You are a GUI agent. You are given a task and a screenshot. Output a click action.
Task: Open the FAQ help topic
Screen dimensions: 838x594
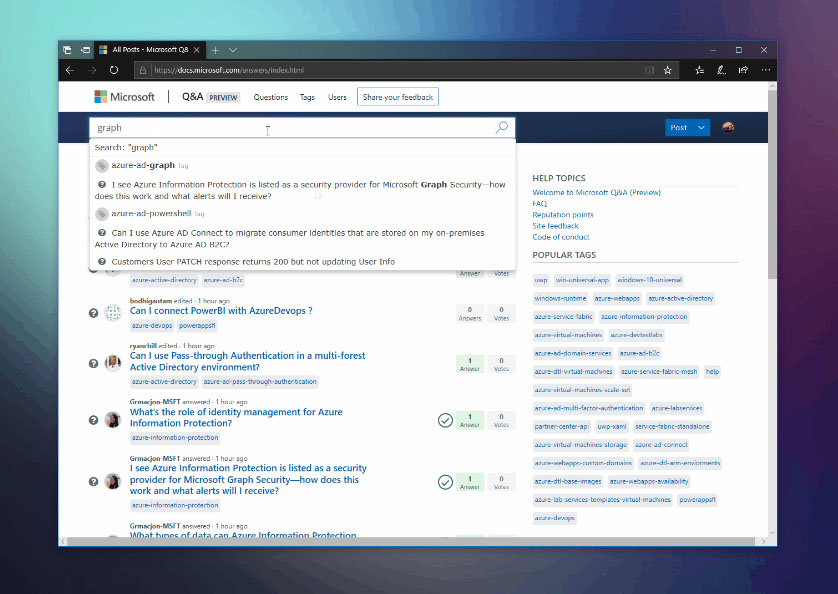(x=540, y=204)
